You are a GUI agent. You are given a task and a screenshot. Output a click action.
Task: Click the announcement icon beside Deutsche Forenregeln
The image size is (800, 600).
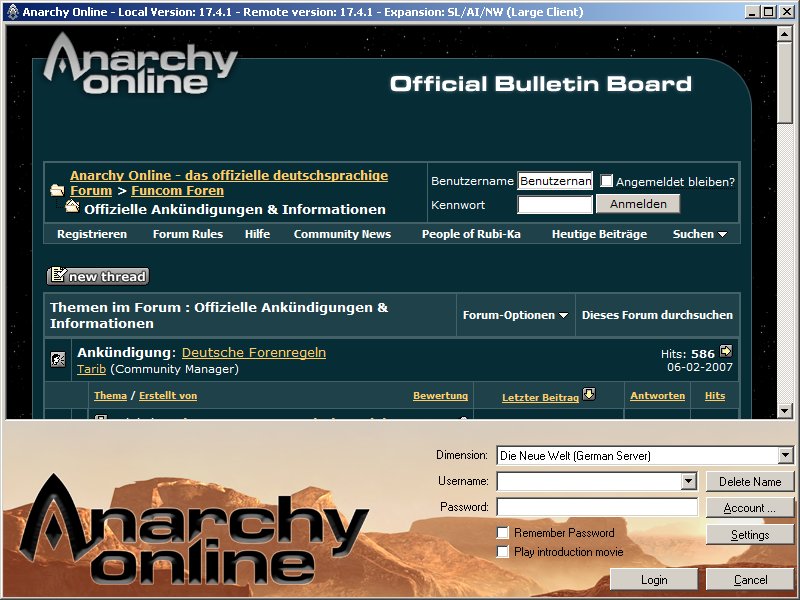coord(58,360)
